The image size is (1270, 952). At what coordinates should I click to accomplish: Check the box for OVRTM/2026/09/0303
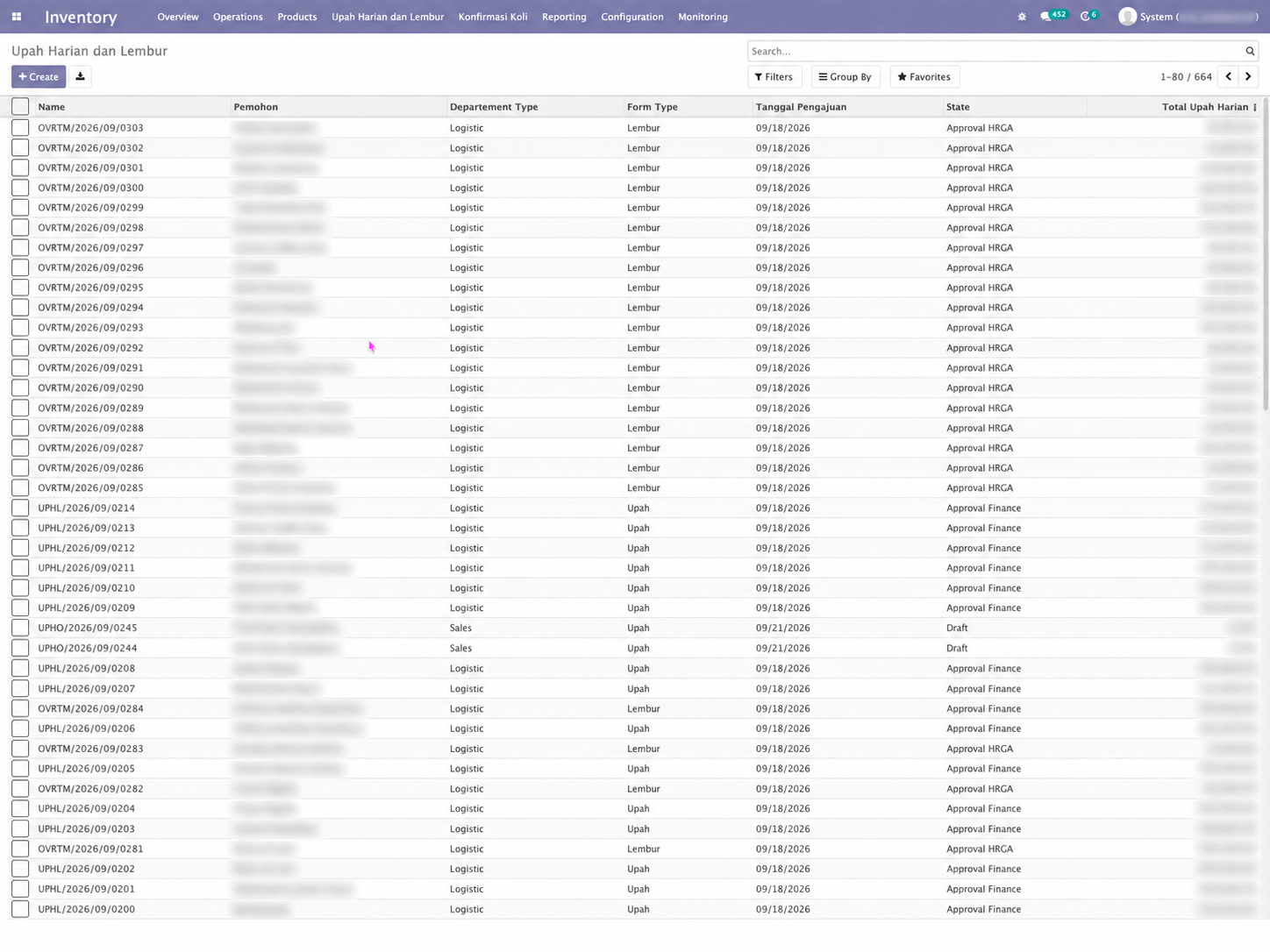point(20,128)
